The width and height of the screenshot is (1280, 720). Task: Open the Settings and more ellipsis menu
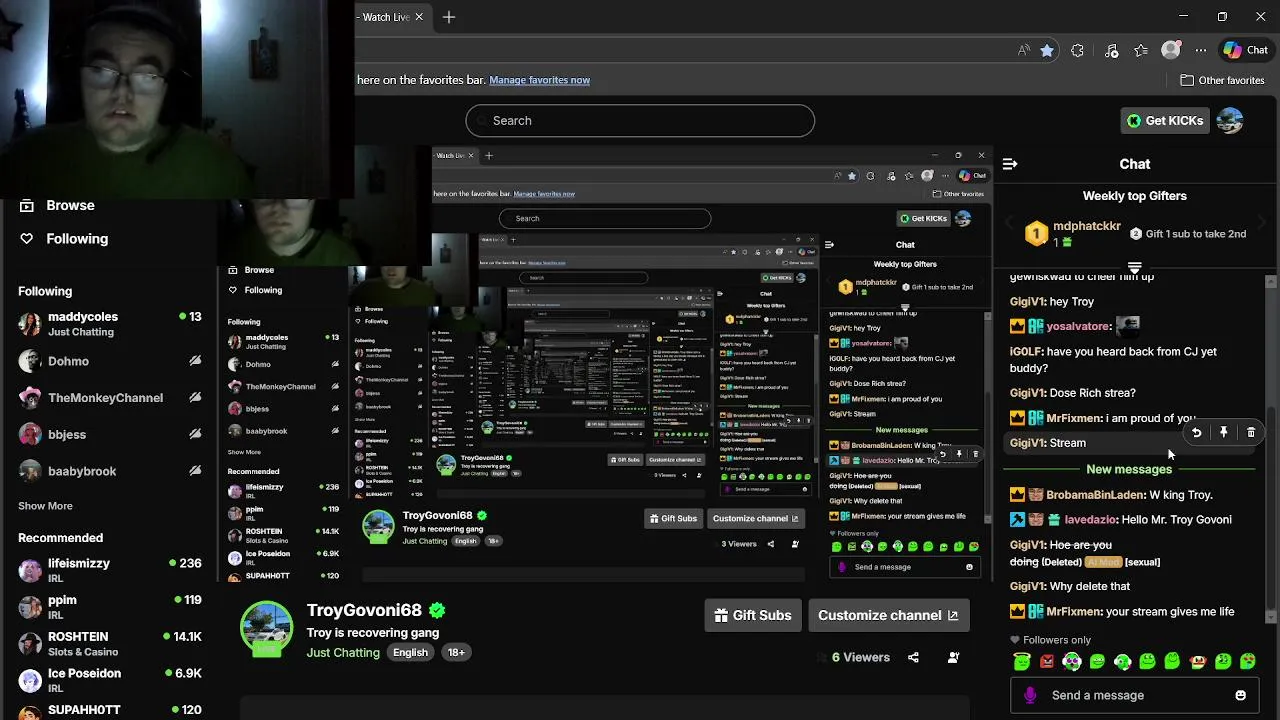point(1201,50)
